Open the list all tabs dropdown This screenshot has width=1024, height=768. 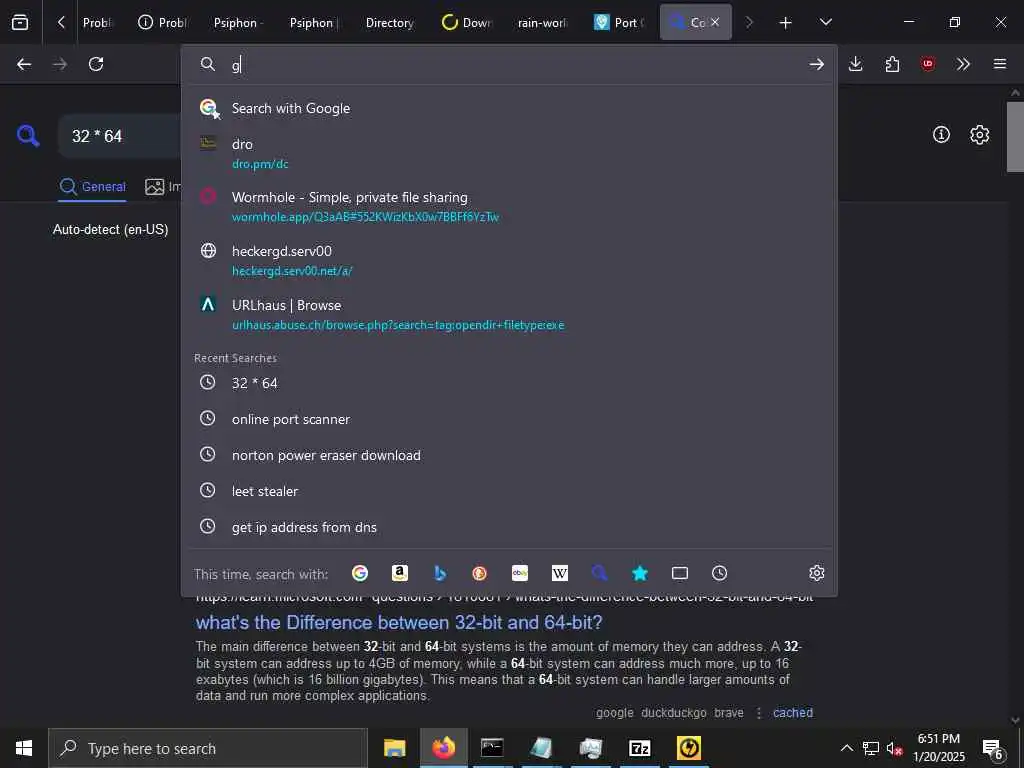click(x=825, y=22)
